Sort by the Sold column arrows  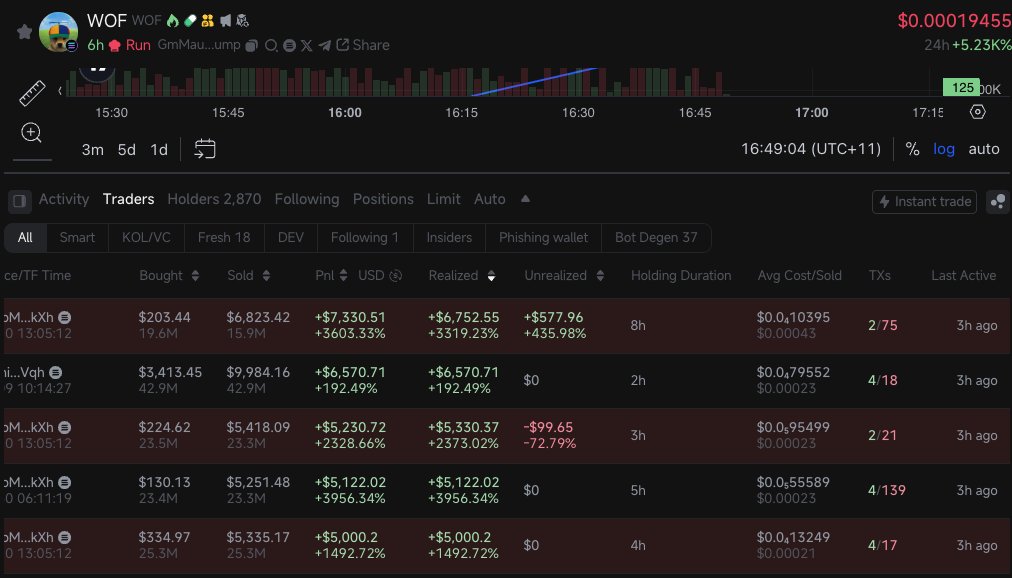(x=266, y=275)
